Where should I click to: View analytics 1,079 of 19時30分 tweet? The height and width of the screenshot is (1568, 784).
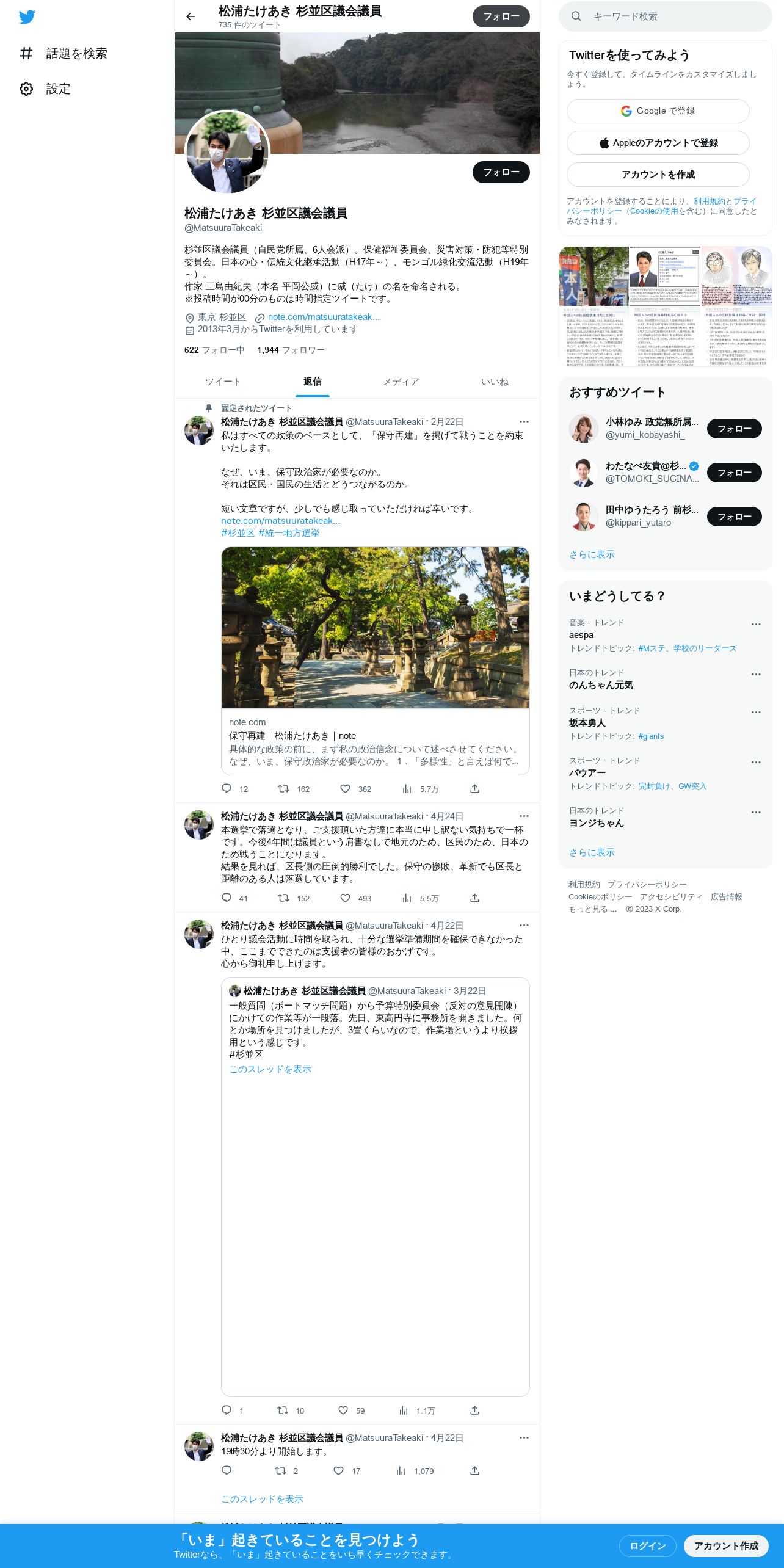[401, 1470]
